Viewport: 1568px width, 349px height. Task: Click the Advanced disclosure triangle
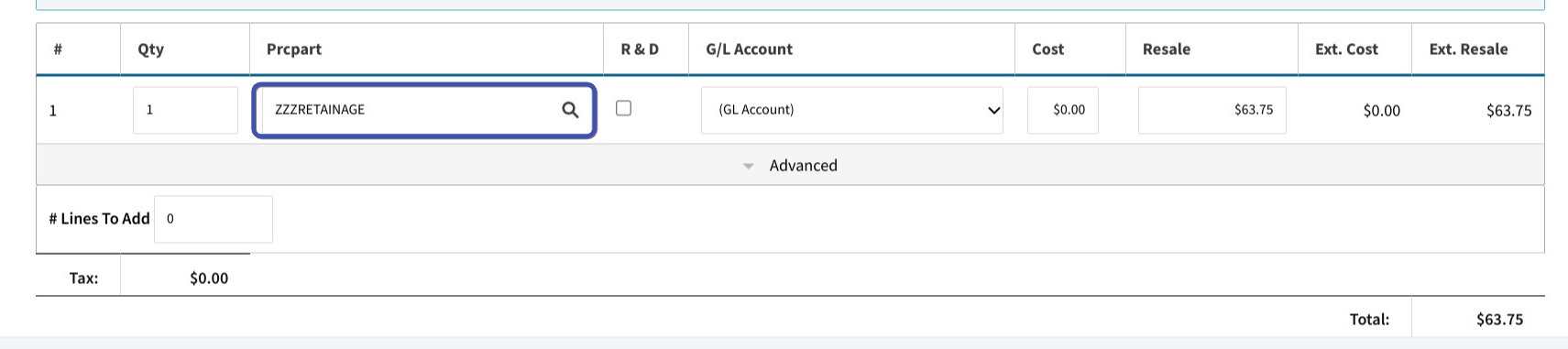[x=749, y=166]
